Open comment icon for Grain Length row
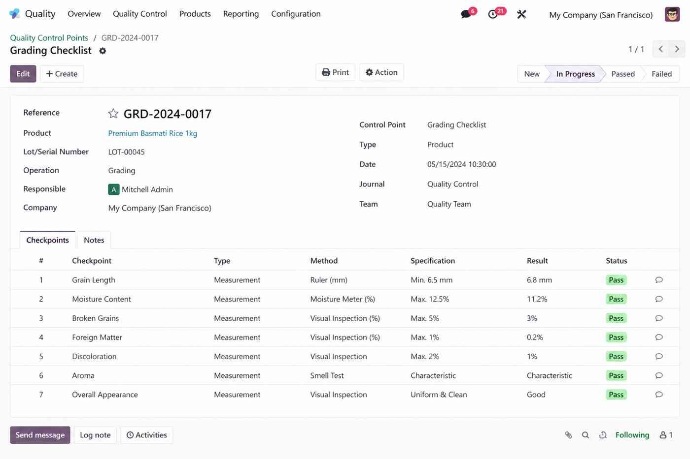This screenshot has width=690, height=459. (x=659, y=280)
